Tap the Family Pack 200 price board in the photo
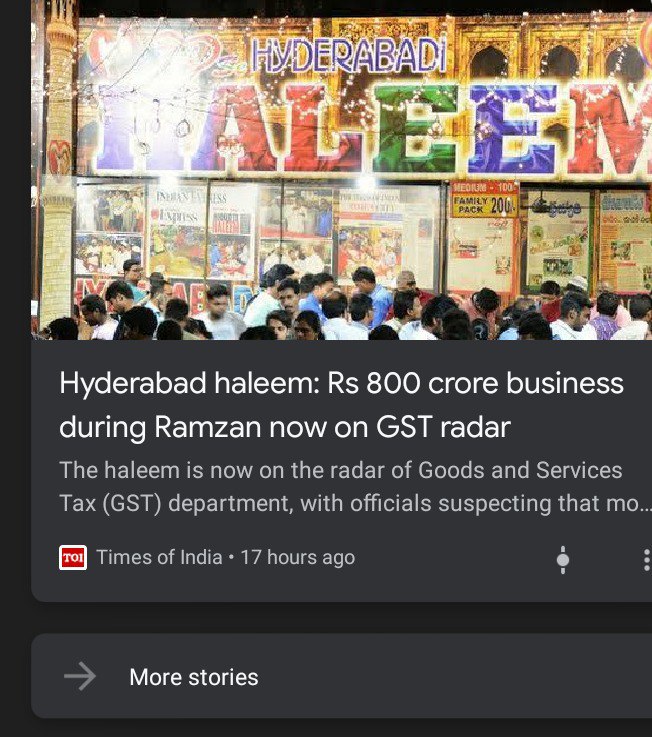 (x=484, y=200)
